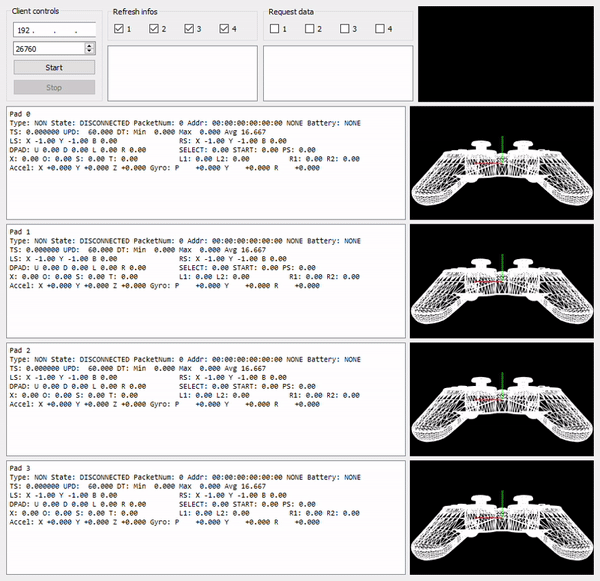Screen dimensions: 600x581
Task: Click the disabled Stop button
Action: click(54, 87)
